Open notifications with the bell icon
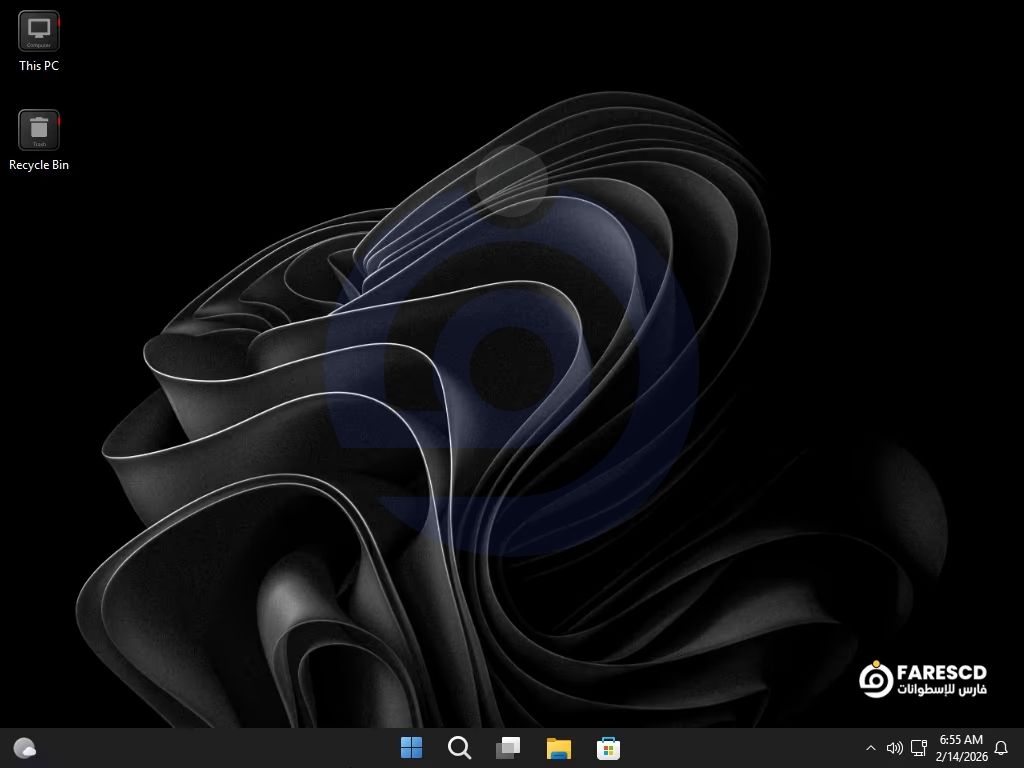 1000,748
